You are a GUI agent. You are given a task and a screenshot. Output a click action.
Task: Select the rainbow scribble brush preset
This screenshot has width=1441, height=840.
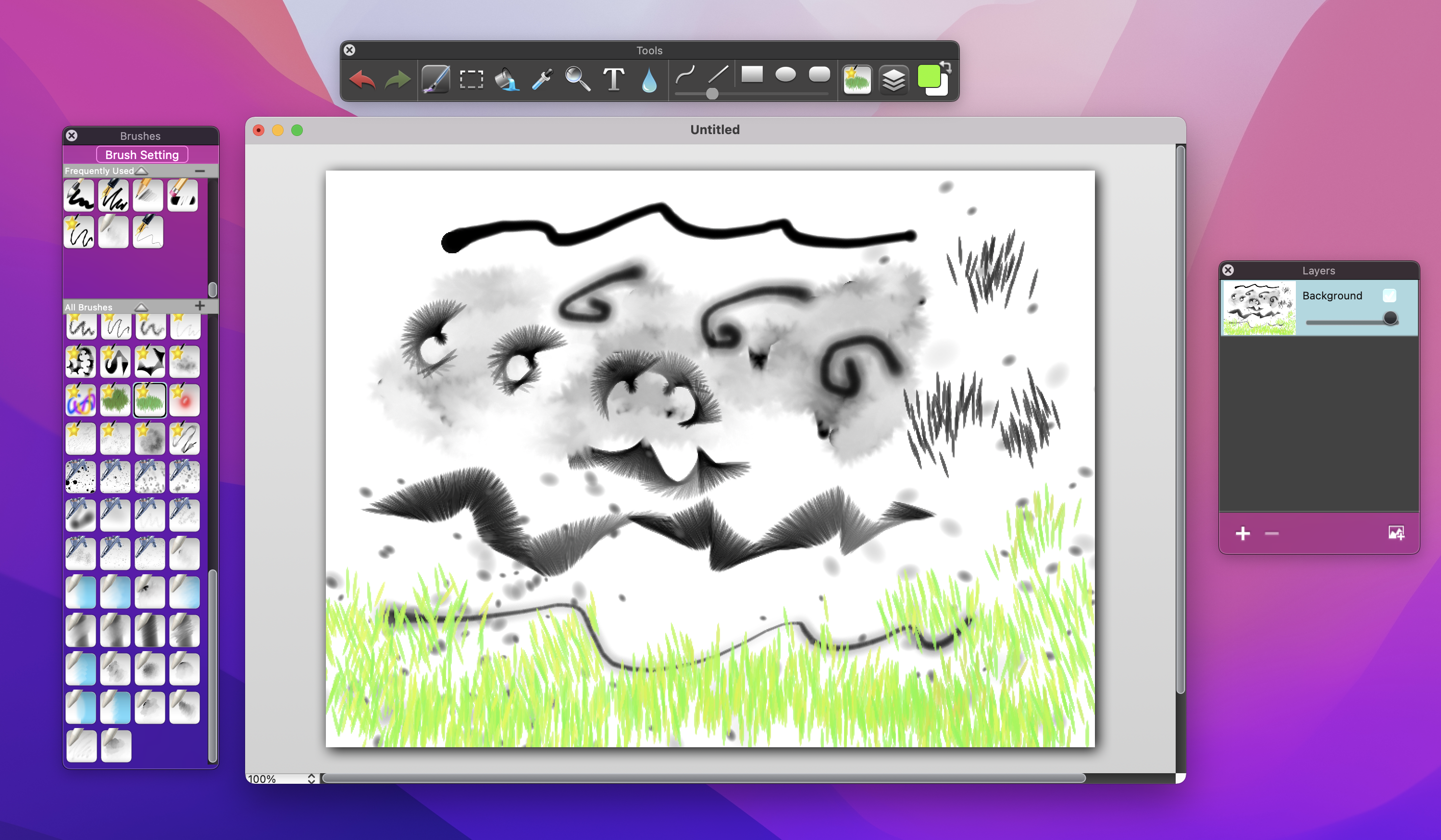tap(81, 400)
